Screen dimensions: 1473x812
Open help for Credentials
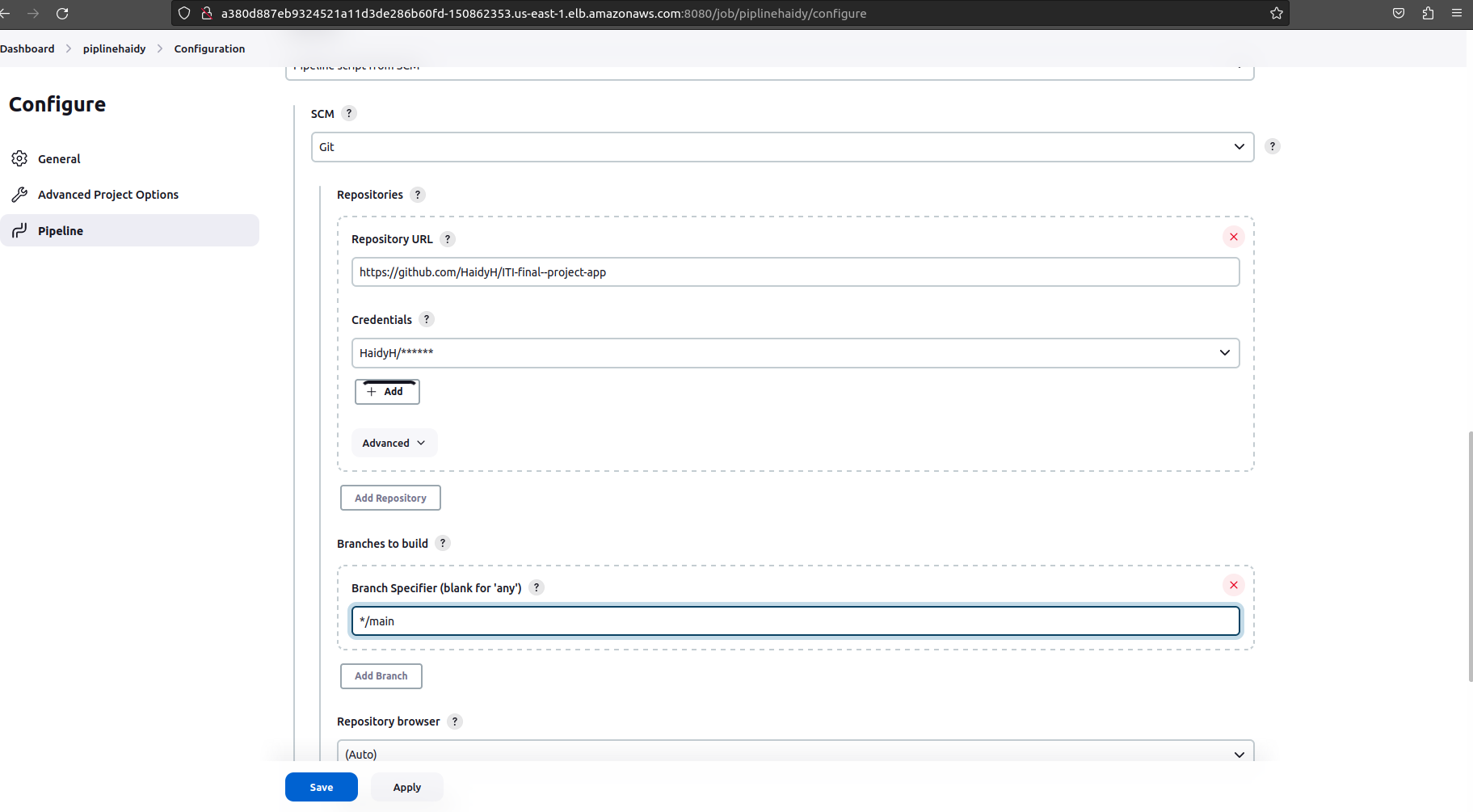click(x=427, y=319)
